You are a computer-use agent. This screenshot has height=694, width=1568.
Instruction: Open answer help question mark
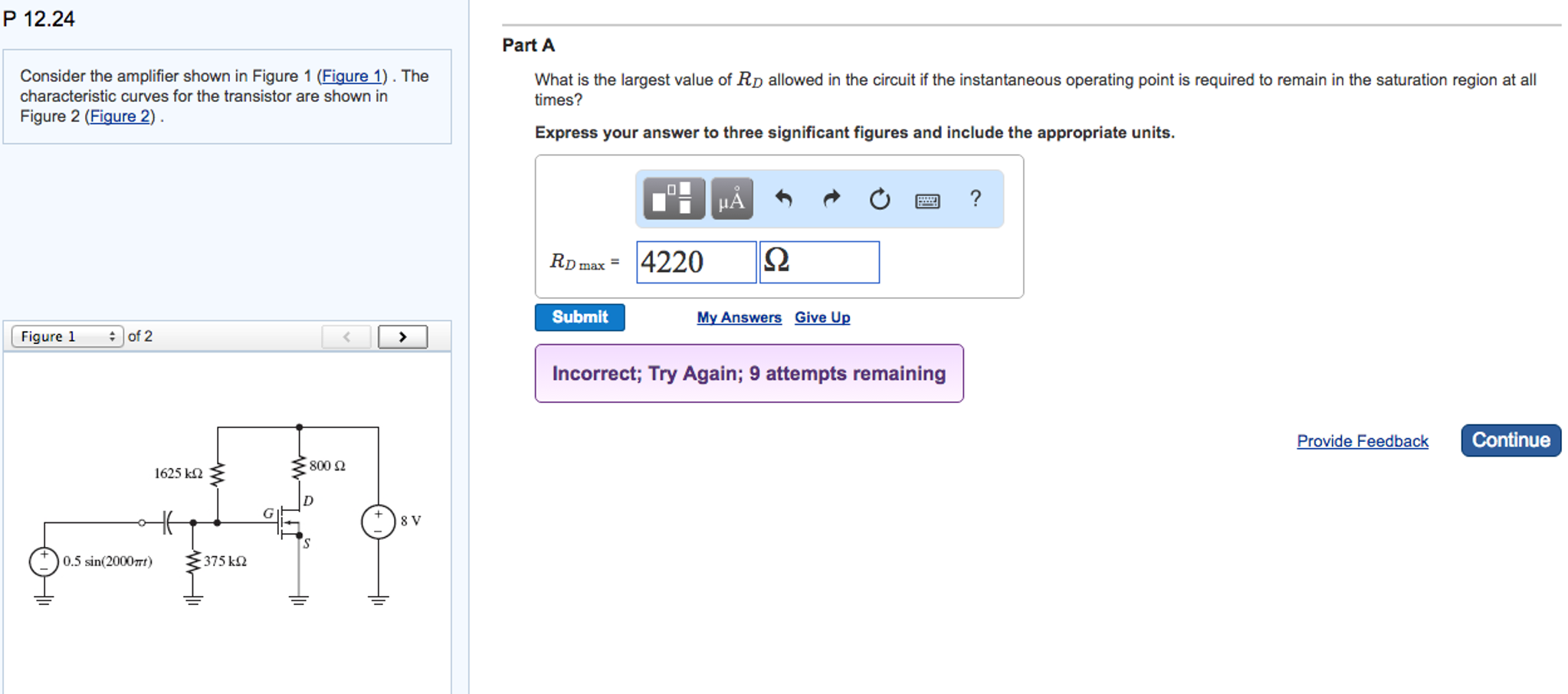coord(976,198)
